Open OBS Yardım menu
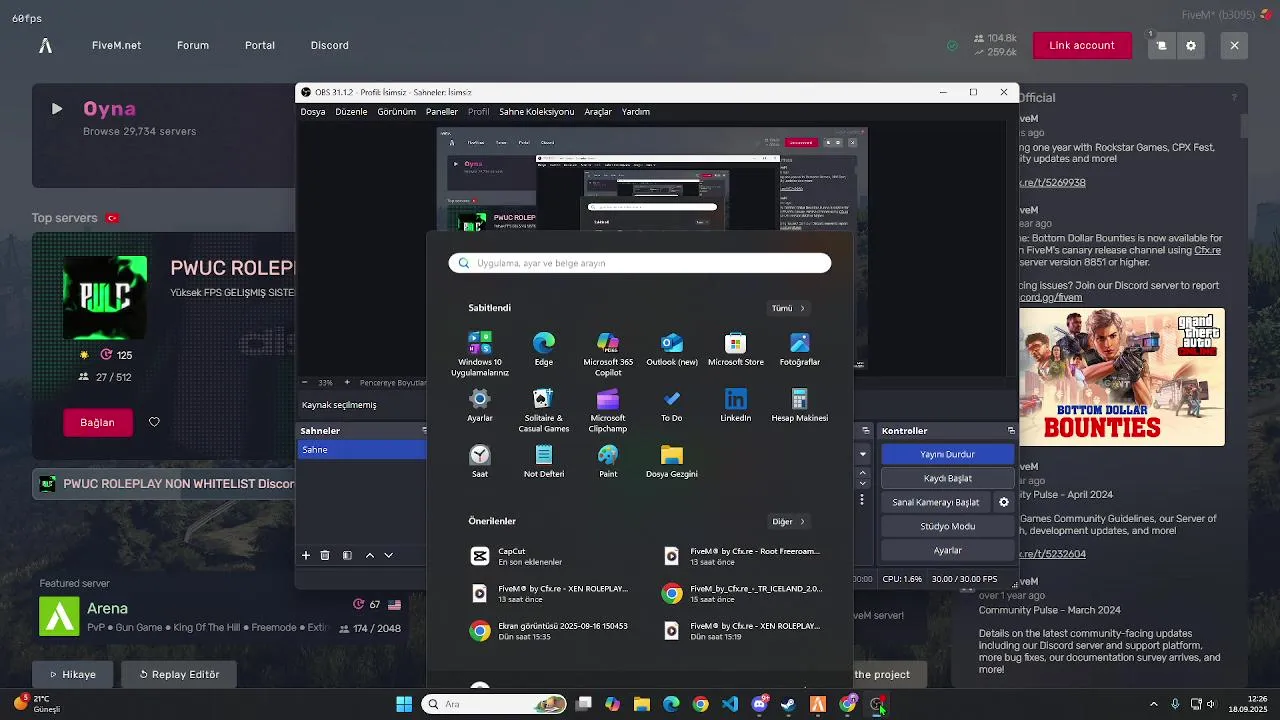 click(x=636, y=112)
